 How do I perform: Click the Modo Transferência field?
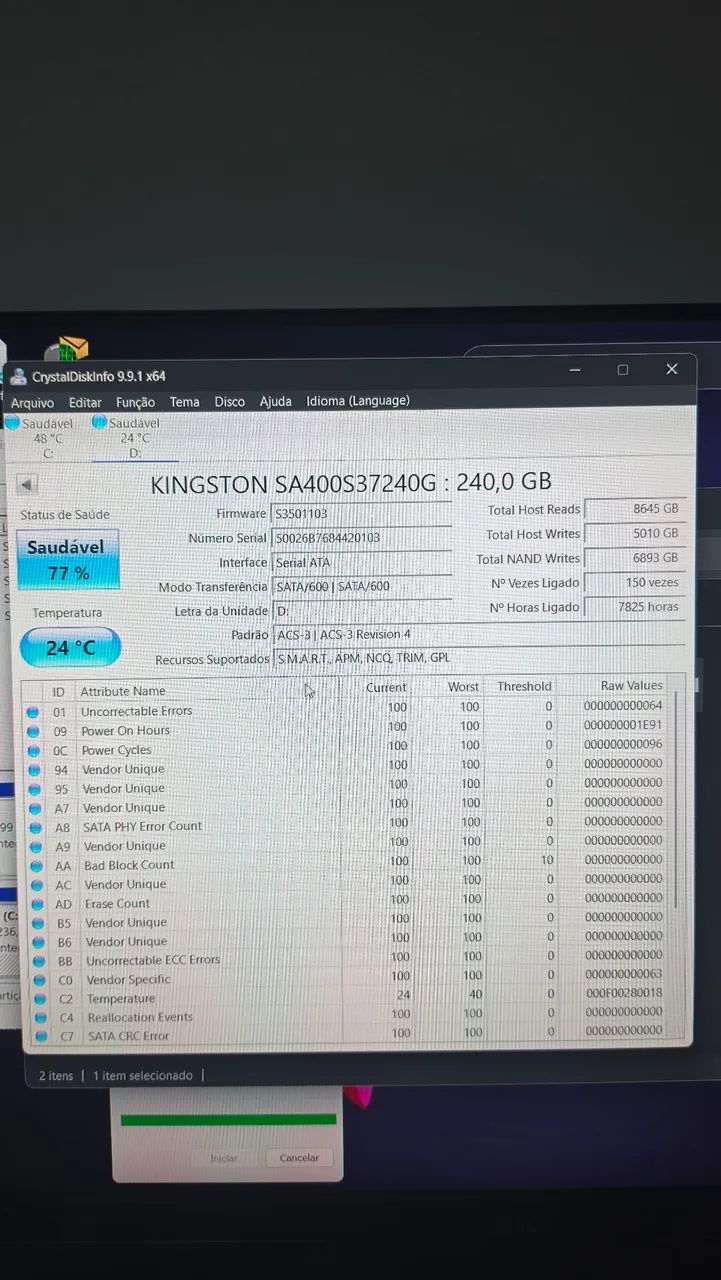[x=362, y=586]
